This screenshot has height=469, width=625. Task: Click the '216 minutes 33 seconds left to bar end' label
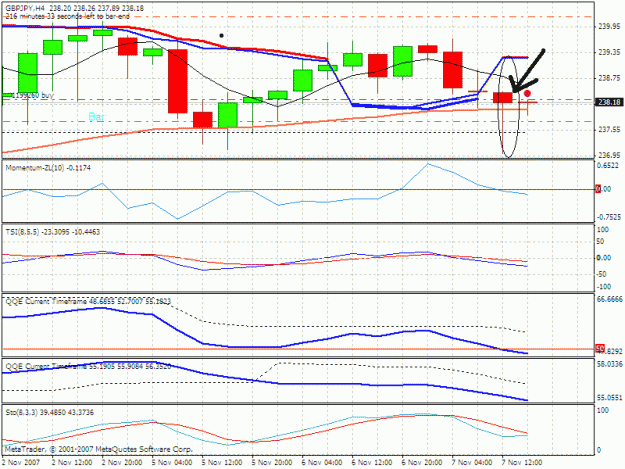pyautogui.click(x=67, y=16)
